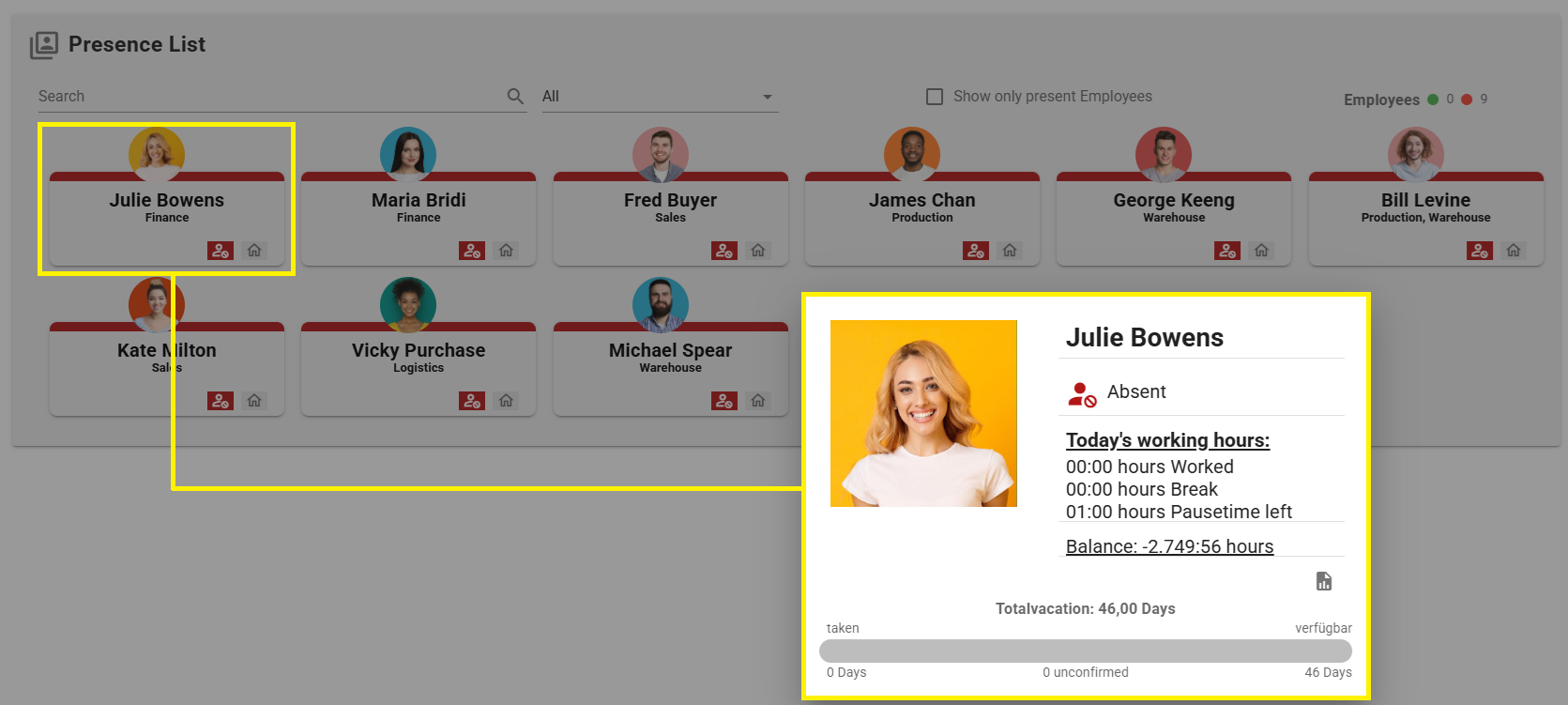Screen dimensions: 1568x705
Task: Open the report icon in Julie's detail popup
Action: 1324,581
